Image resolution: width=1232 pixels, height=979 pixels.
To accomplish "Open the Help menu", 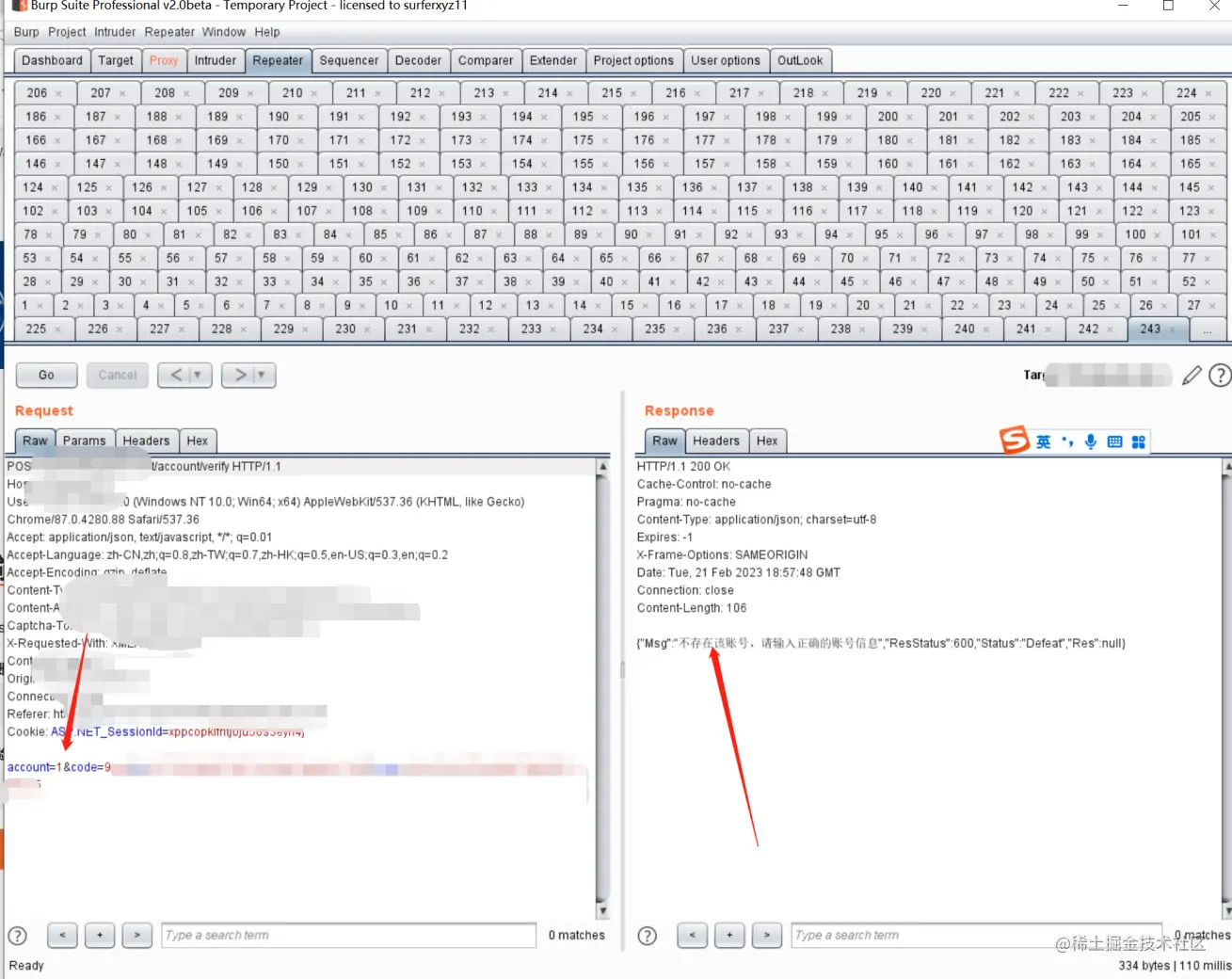I will [267, 32].
